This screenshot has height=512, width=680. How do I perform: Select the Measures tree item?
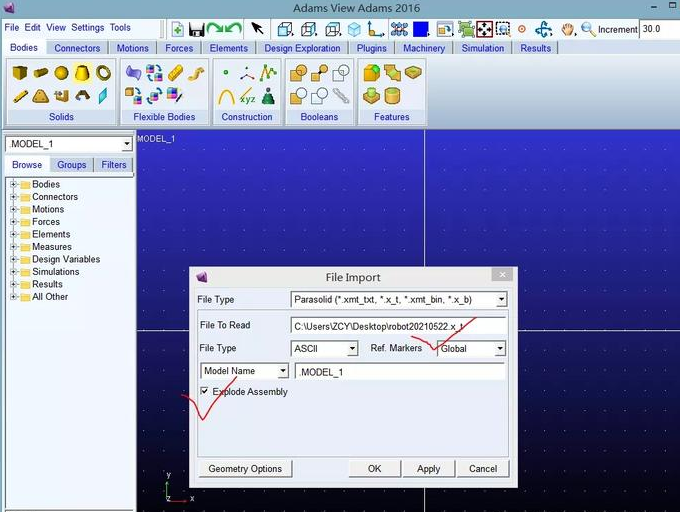tap(52, 247)
